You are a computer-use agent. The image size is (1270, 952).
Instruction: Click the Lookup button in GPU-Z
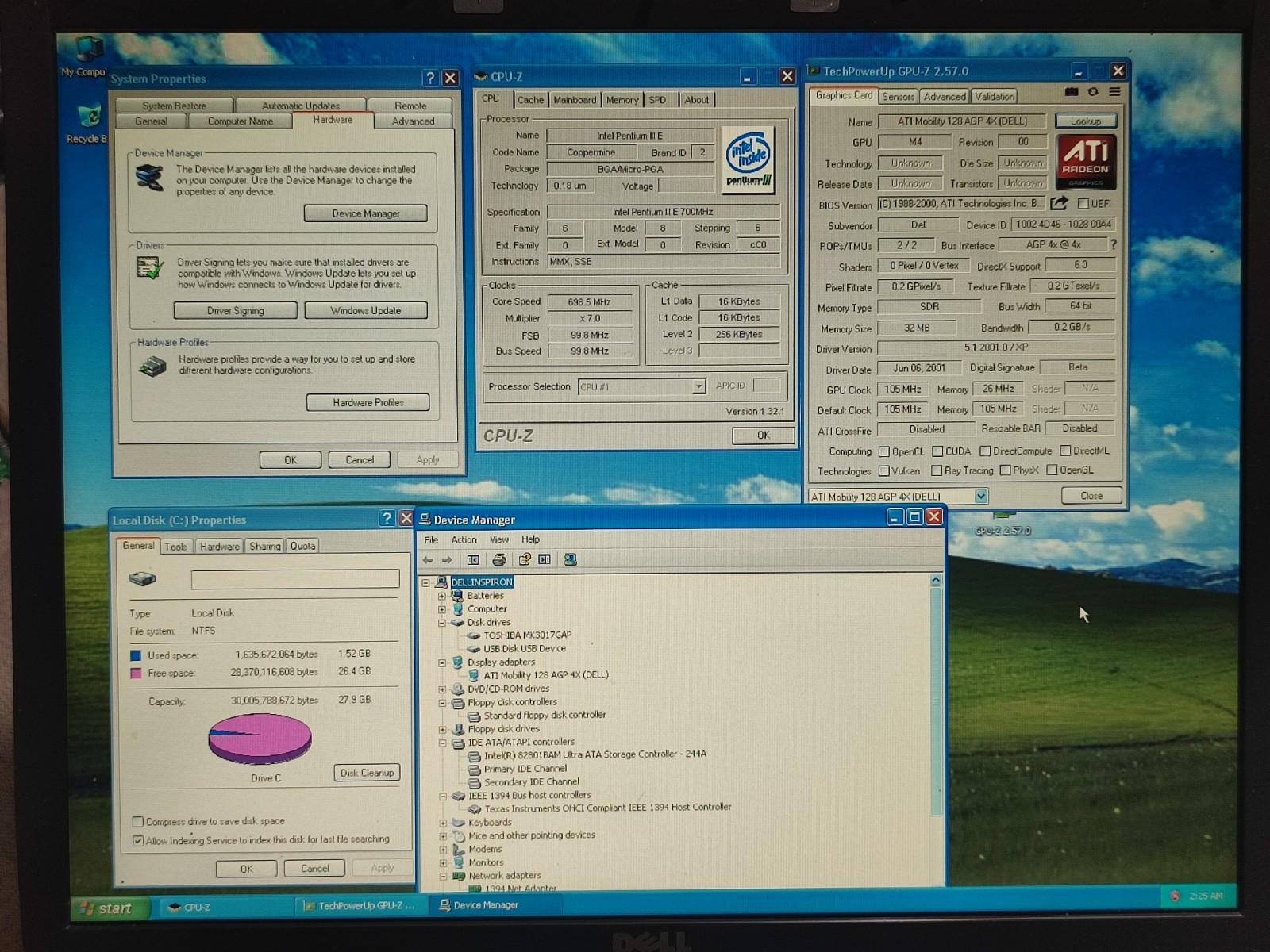pos(1085,121)
